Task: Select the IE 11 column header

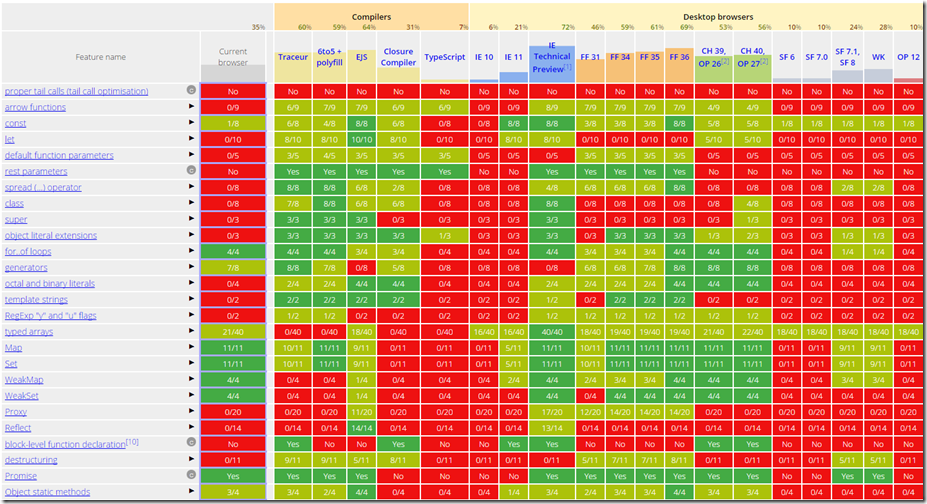Action: [513, 57]
